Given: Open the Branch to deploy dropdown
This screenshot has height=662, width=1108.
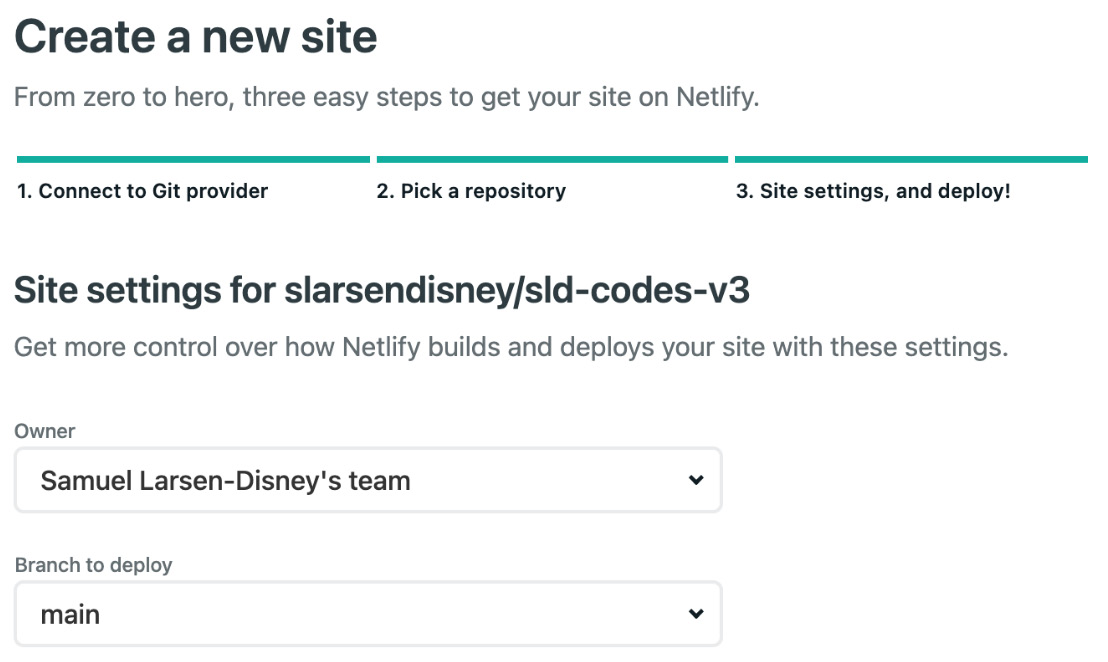Looking at the screenshot, I should [367, 613].
